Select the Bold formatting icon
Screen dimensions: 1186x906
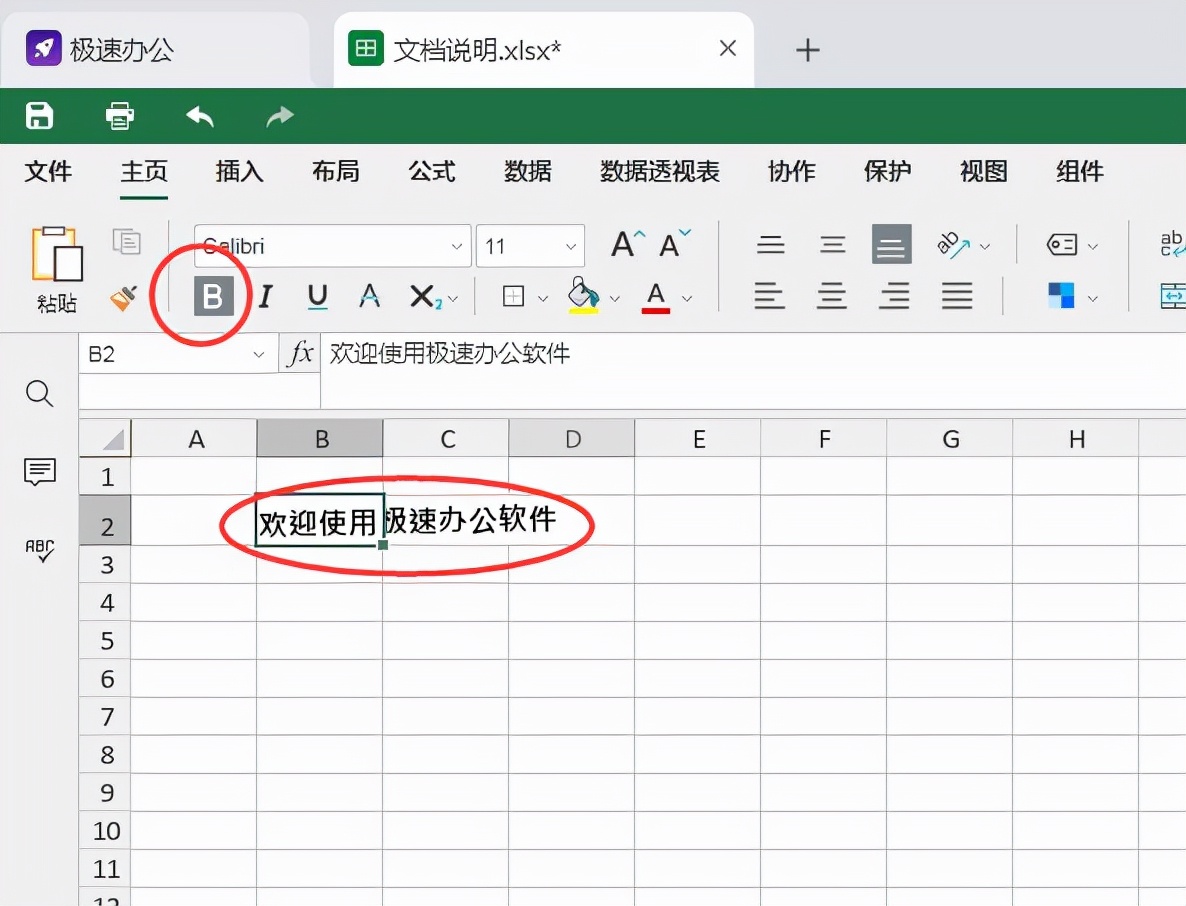[214, 296]
